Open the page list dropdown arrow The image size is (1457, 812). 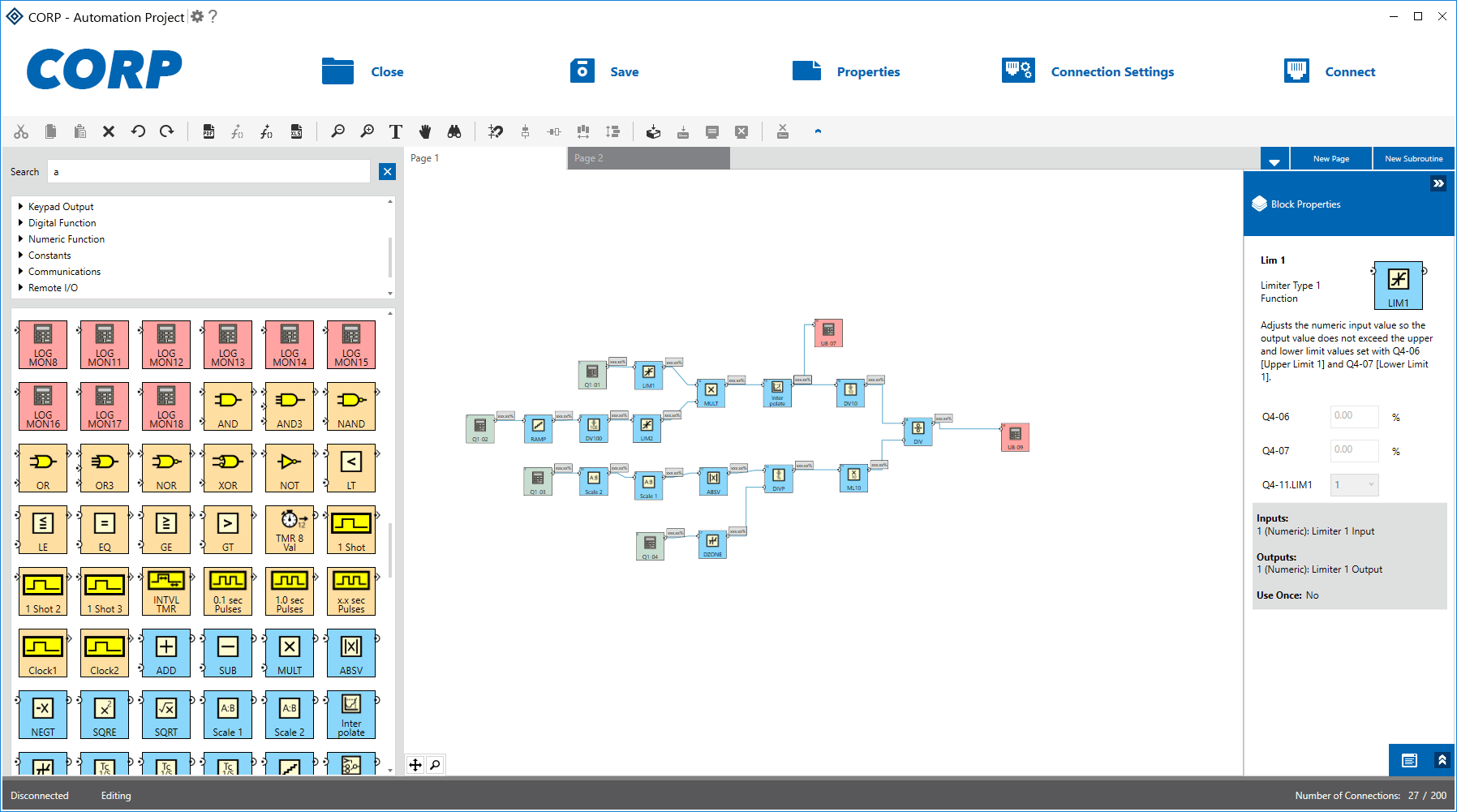1274,159
